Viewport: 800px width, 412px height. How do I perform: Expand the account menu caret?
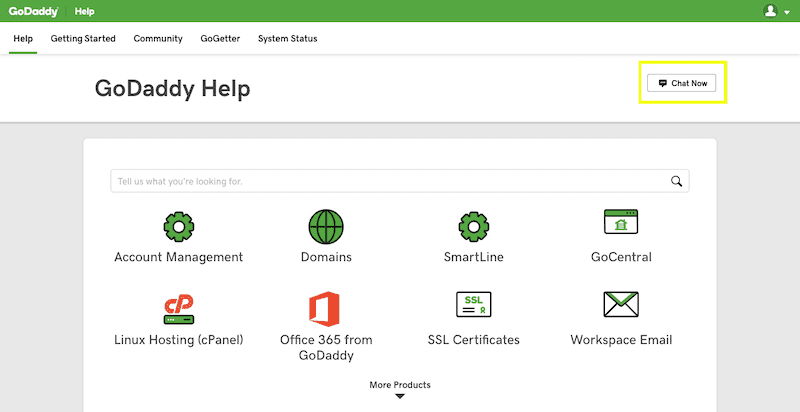click(x=787, y=13)
